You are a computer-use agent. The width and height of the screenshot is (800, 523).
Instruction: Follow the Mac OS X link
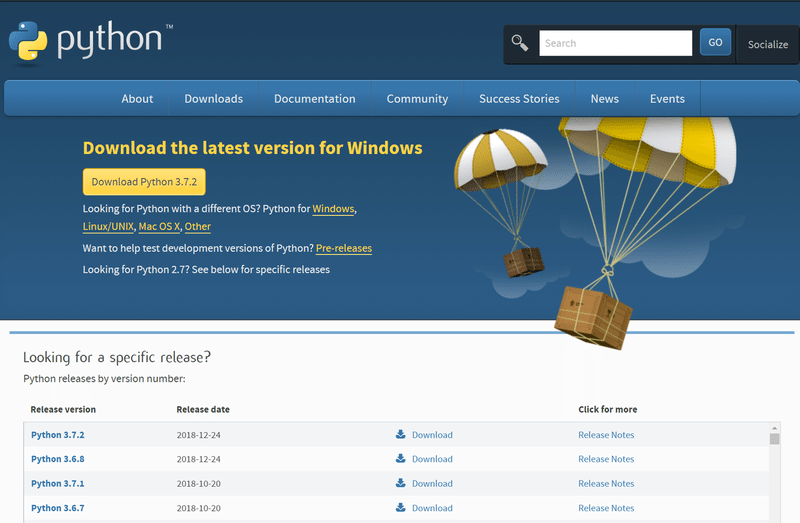pyautogui.click(x=159, y=227)
